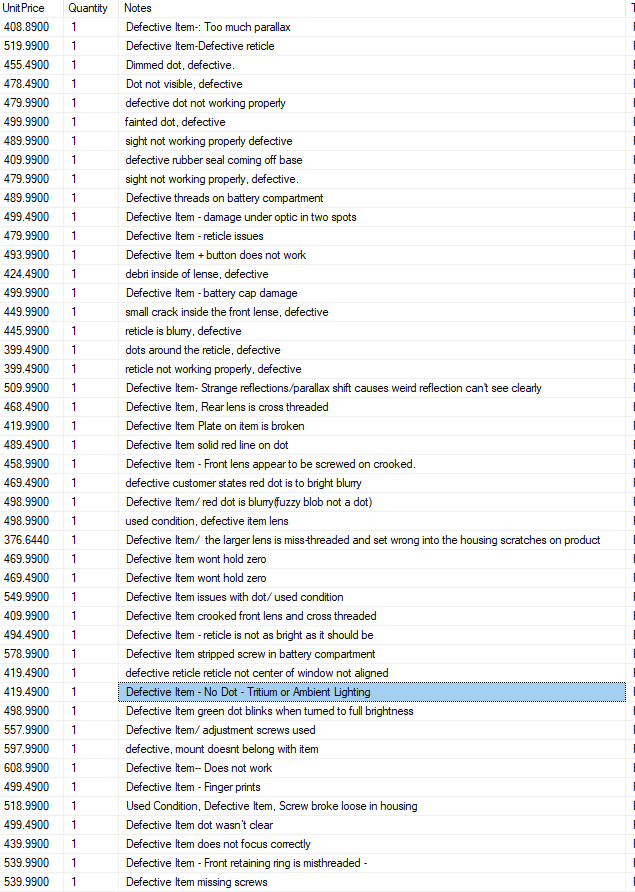
Task: Select the 'Strange reflections/parallax shift' note
Action: (x=372, y=388)
